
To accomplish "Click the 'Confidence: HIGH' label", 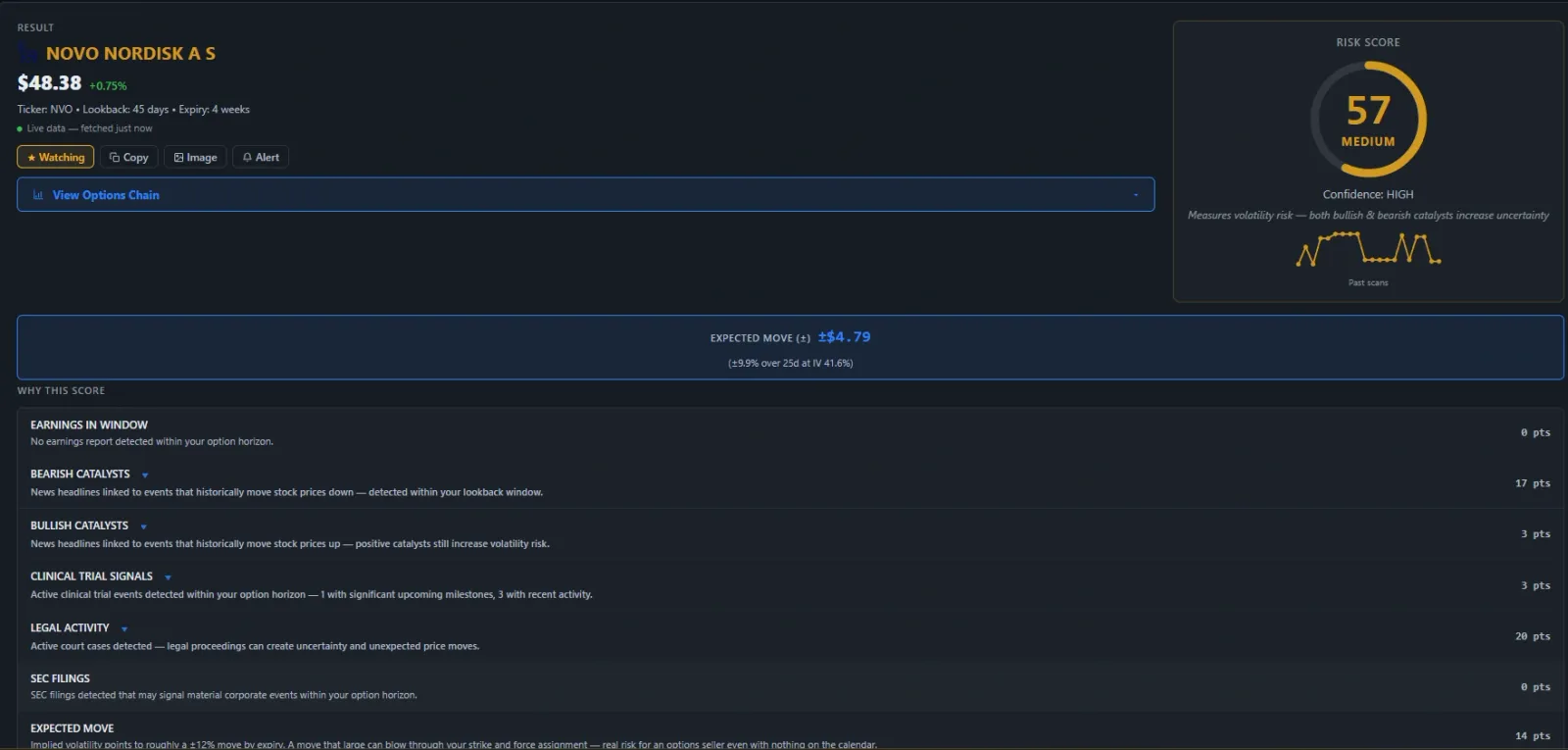I will click(x=1368, y=194).
